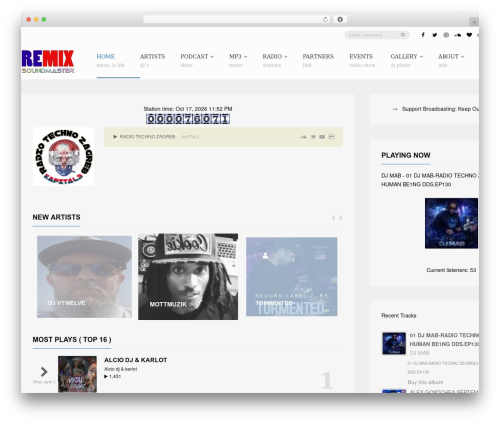Open the Partners menu item

click(x=318, y=57)
